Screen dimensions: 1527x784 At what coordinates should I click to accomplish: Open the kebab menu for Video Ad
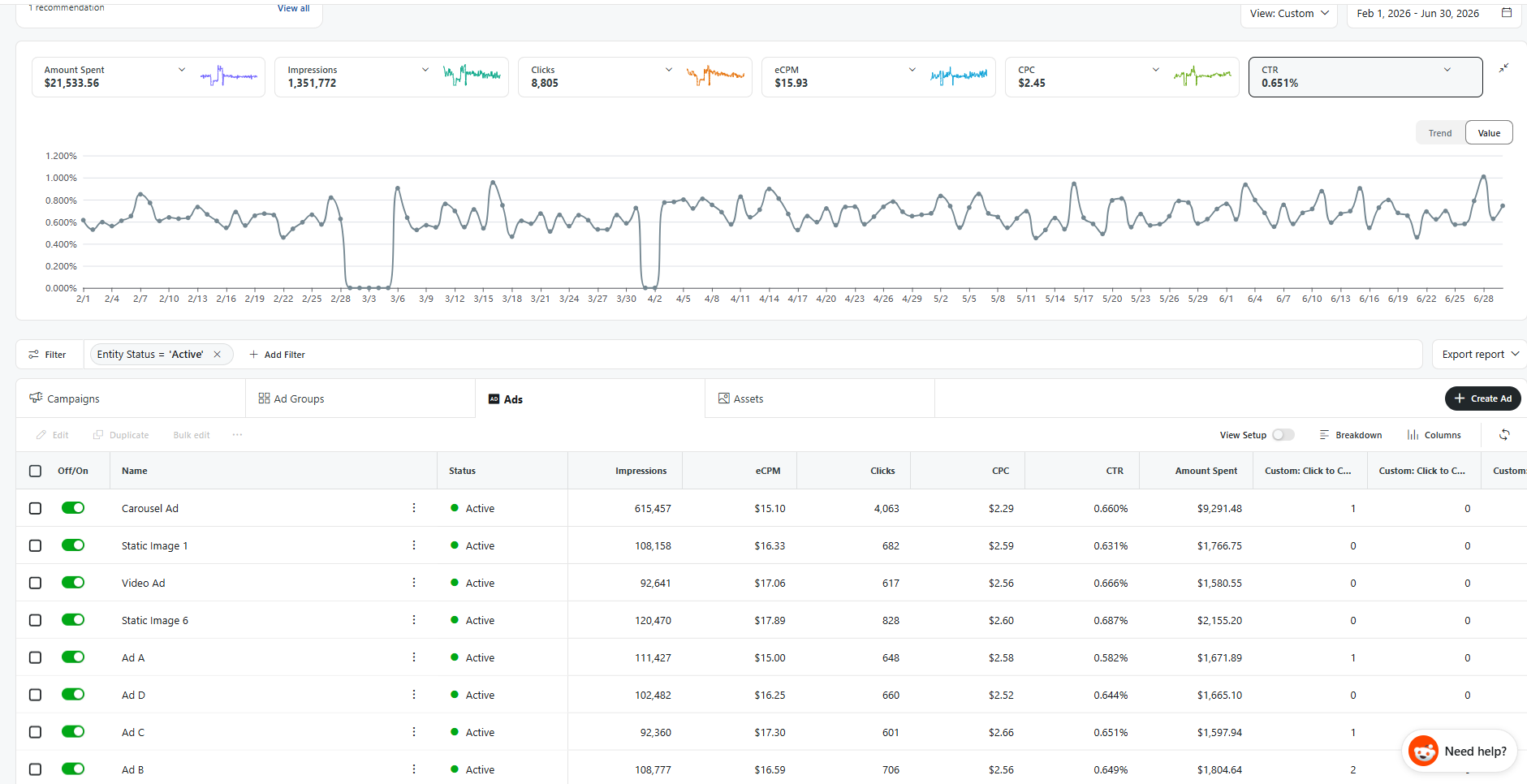(414, 583)
